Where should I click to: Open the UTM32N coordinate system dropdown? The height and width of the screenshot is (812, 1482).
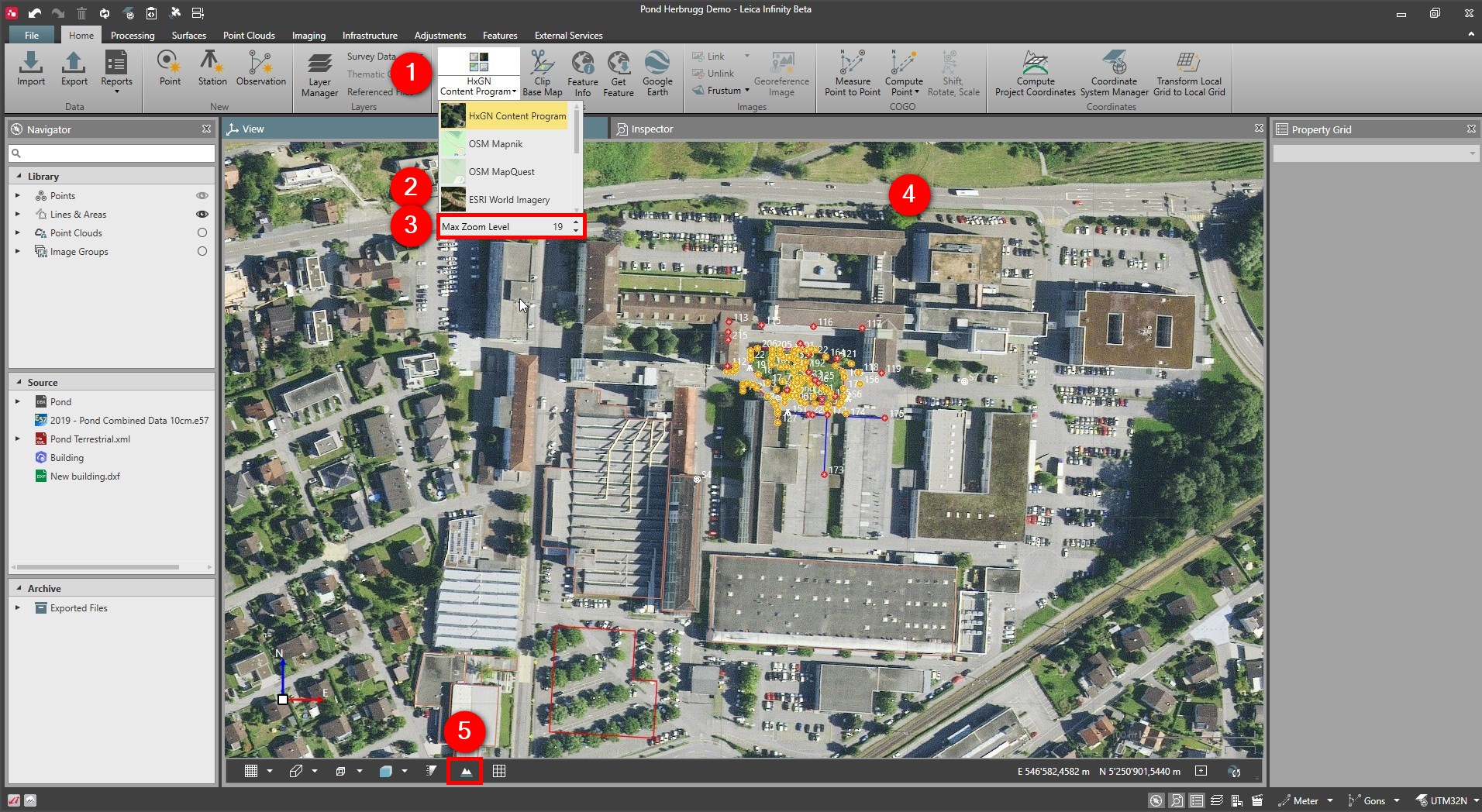(x=1475, y=800)
